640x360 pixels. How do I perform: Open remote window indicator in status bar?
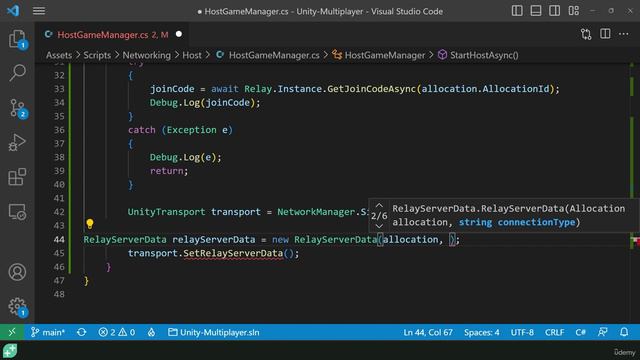pos(12,332)
